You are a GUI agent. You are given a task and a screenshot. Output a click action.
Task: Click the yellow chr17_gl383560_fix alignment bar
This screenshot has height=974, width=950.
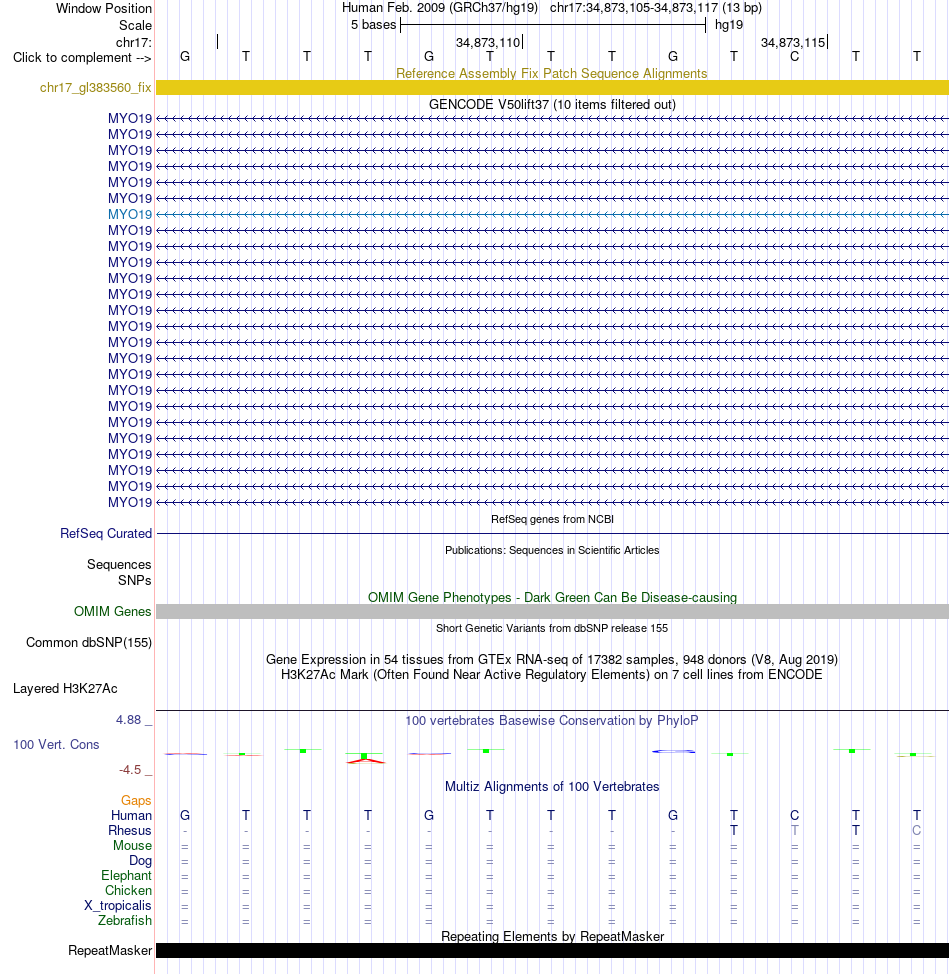tap(552, 88)
